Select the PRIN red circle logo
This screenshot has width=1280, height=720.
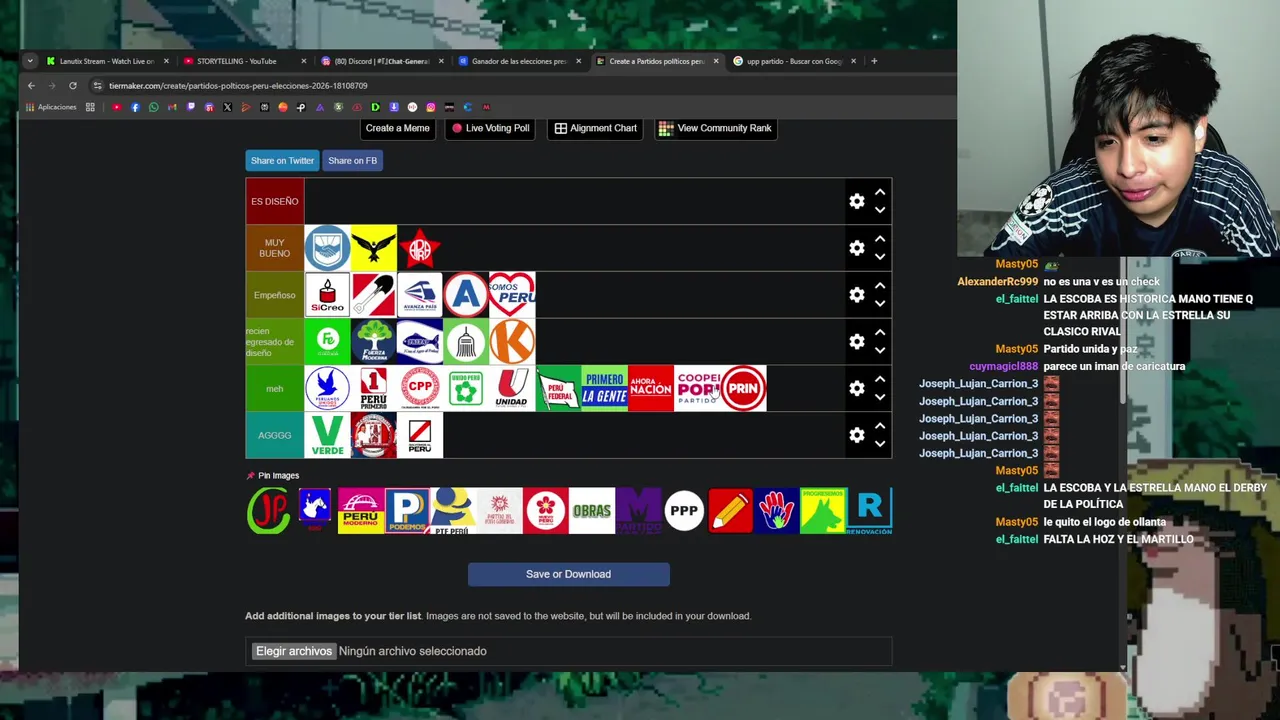coord(743,388)
